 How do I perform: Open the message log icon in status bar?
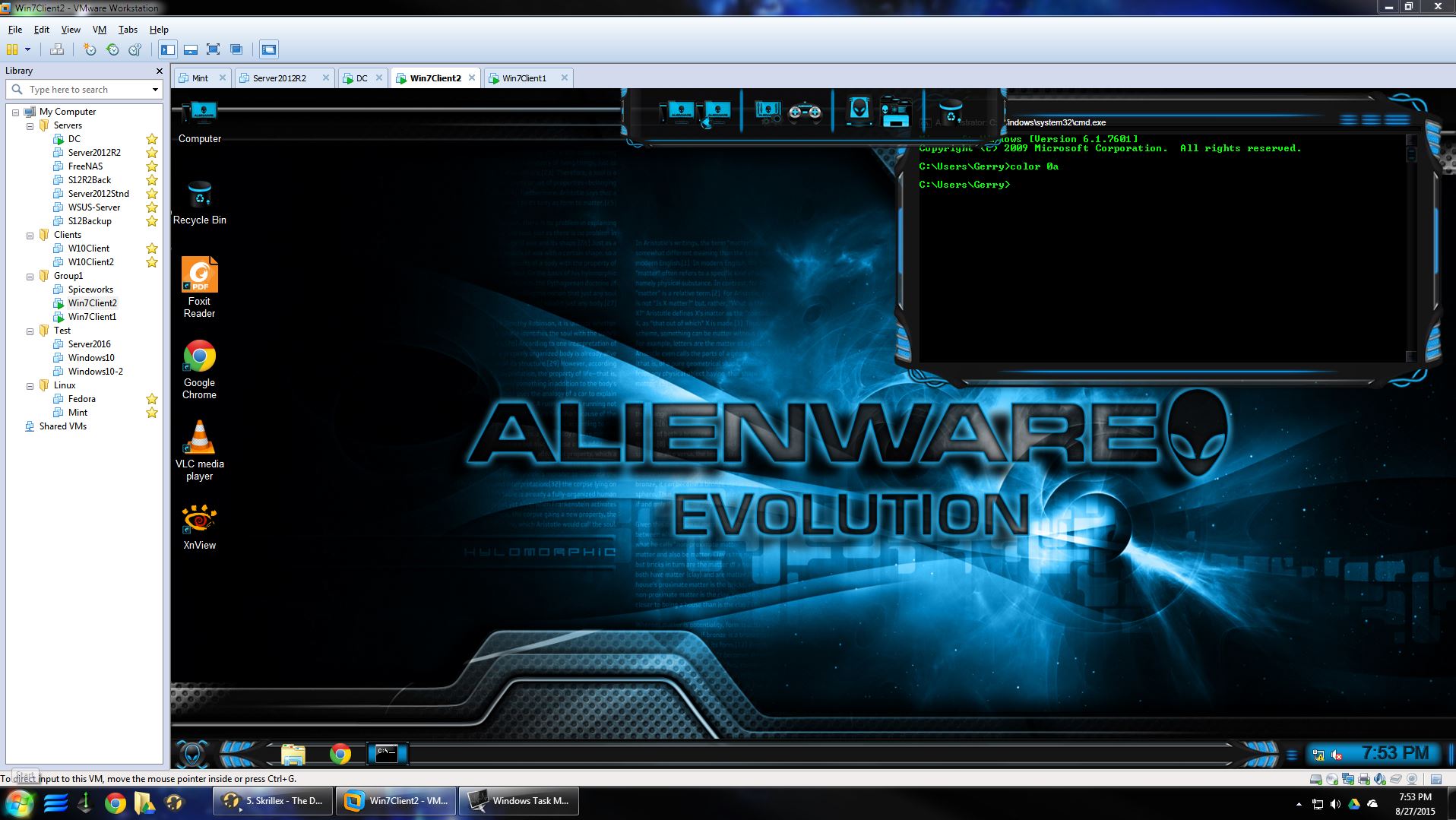tap(1436, 779)
